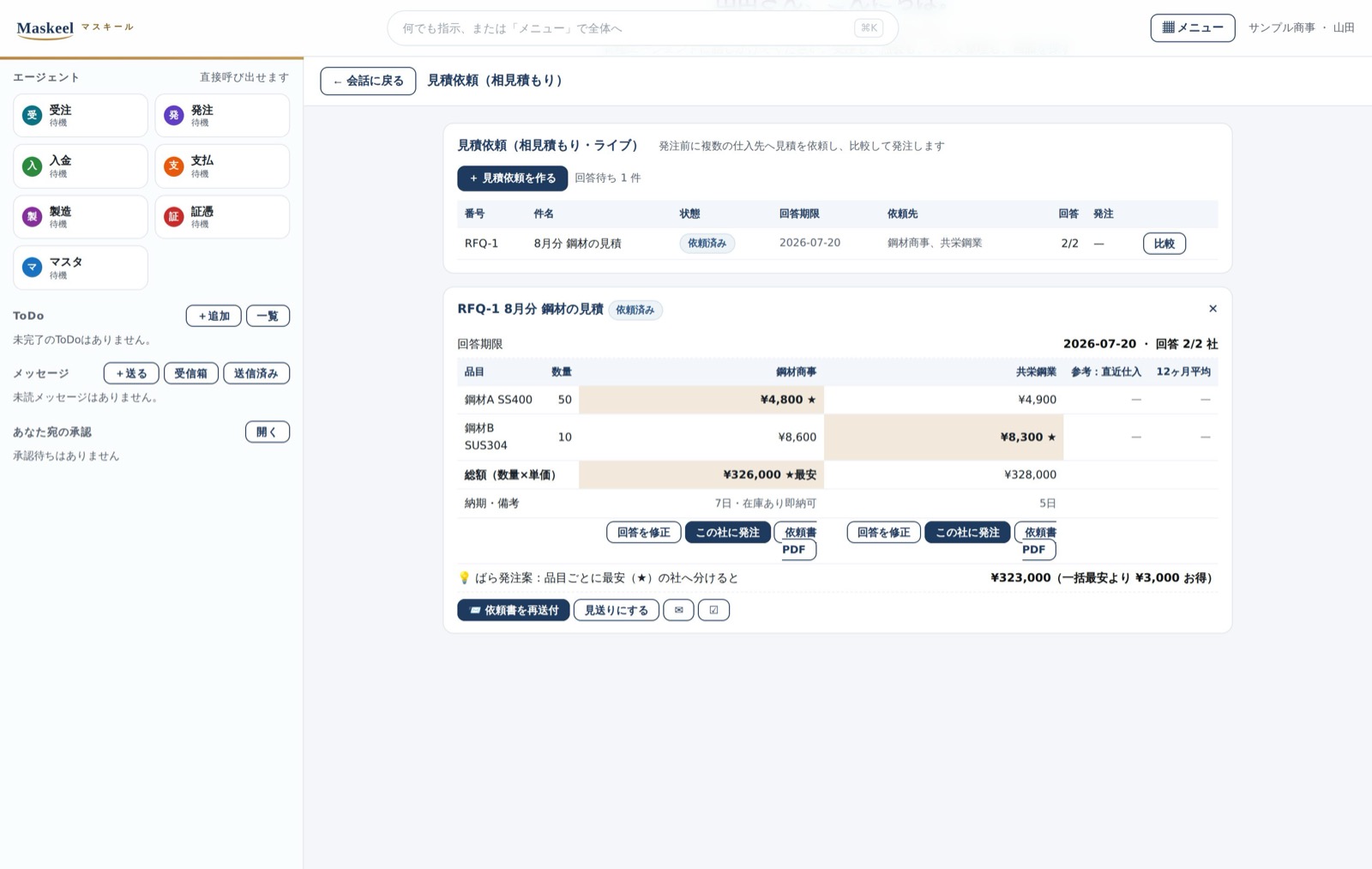
Task: Open the マスタ agent
Action: click(x=80, y=268)
